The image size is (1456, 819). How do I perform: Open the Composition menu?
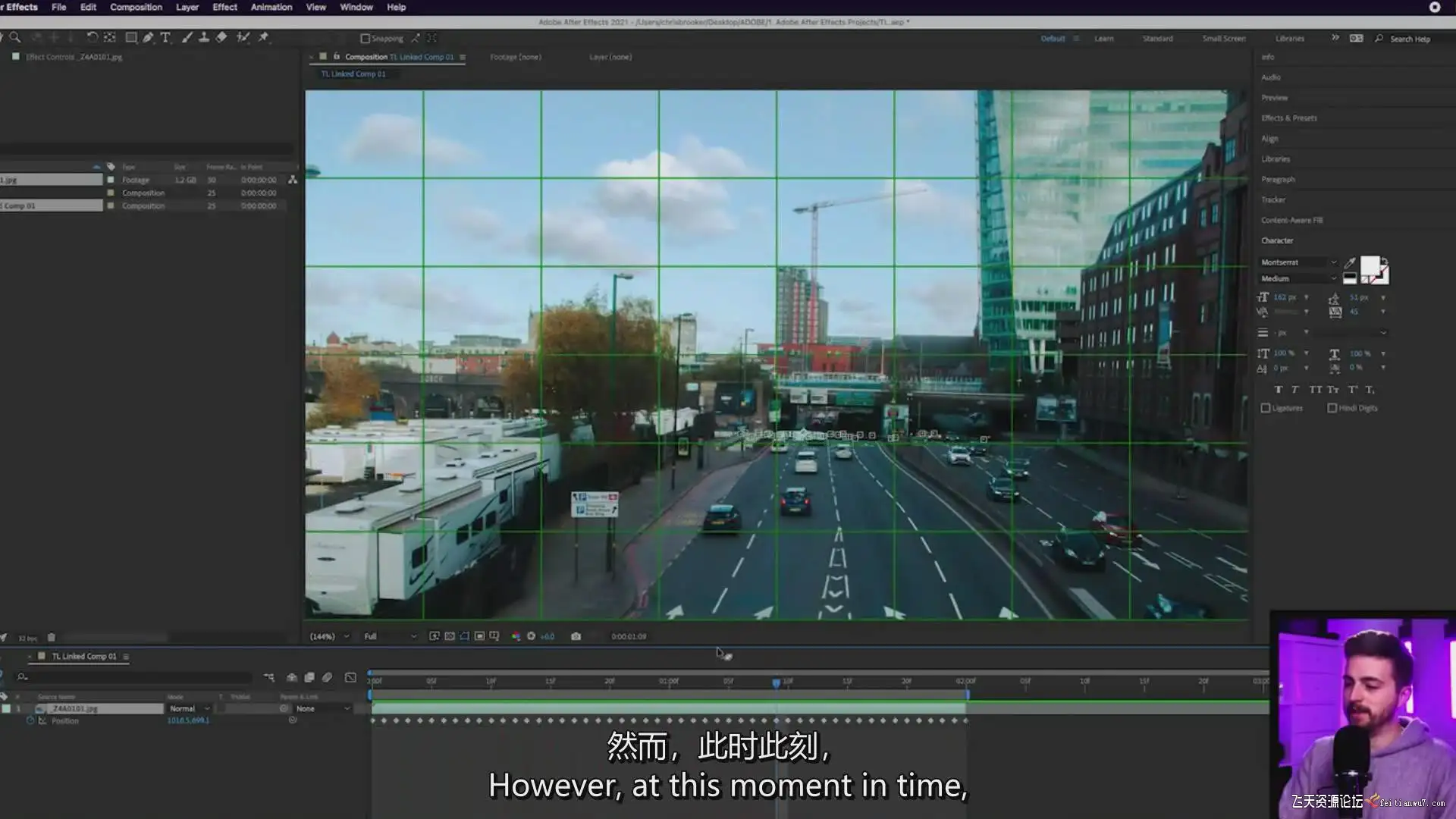click(136, 7)
